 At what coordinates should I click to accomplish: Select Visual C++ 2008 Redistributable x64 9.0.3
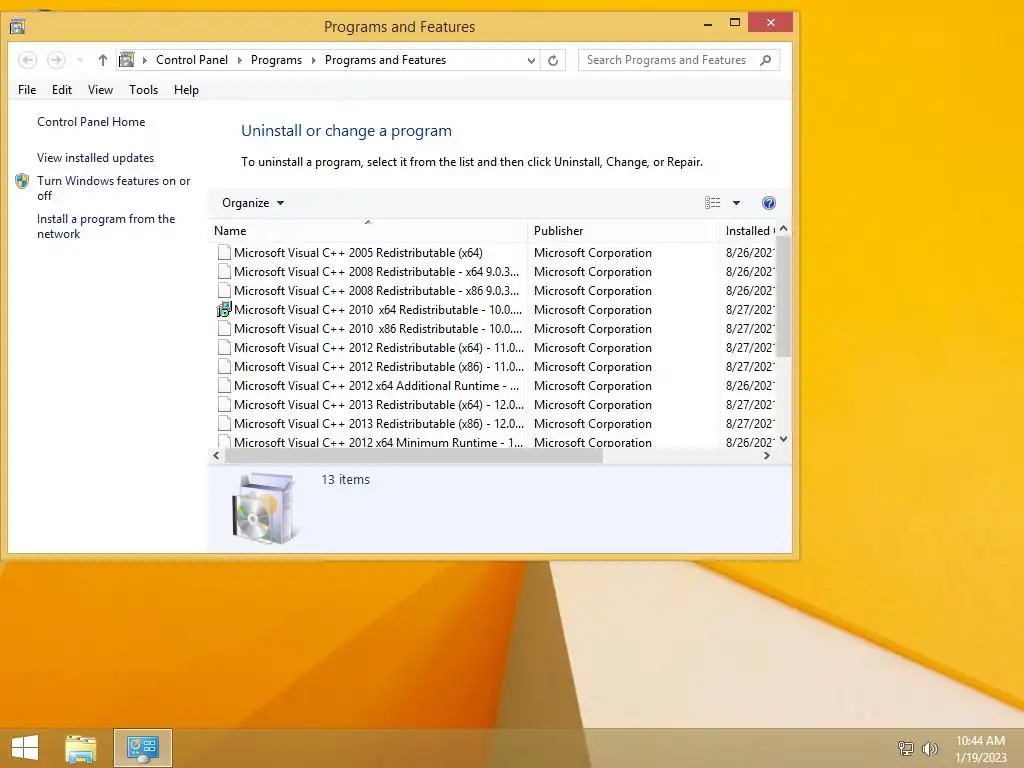coord(496,272)
